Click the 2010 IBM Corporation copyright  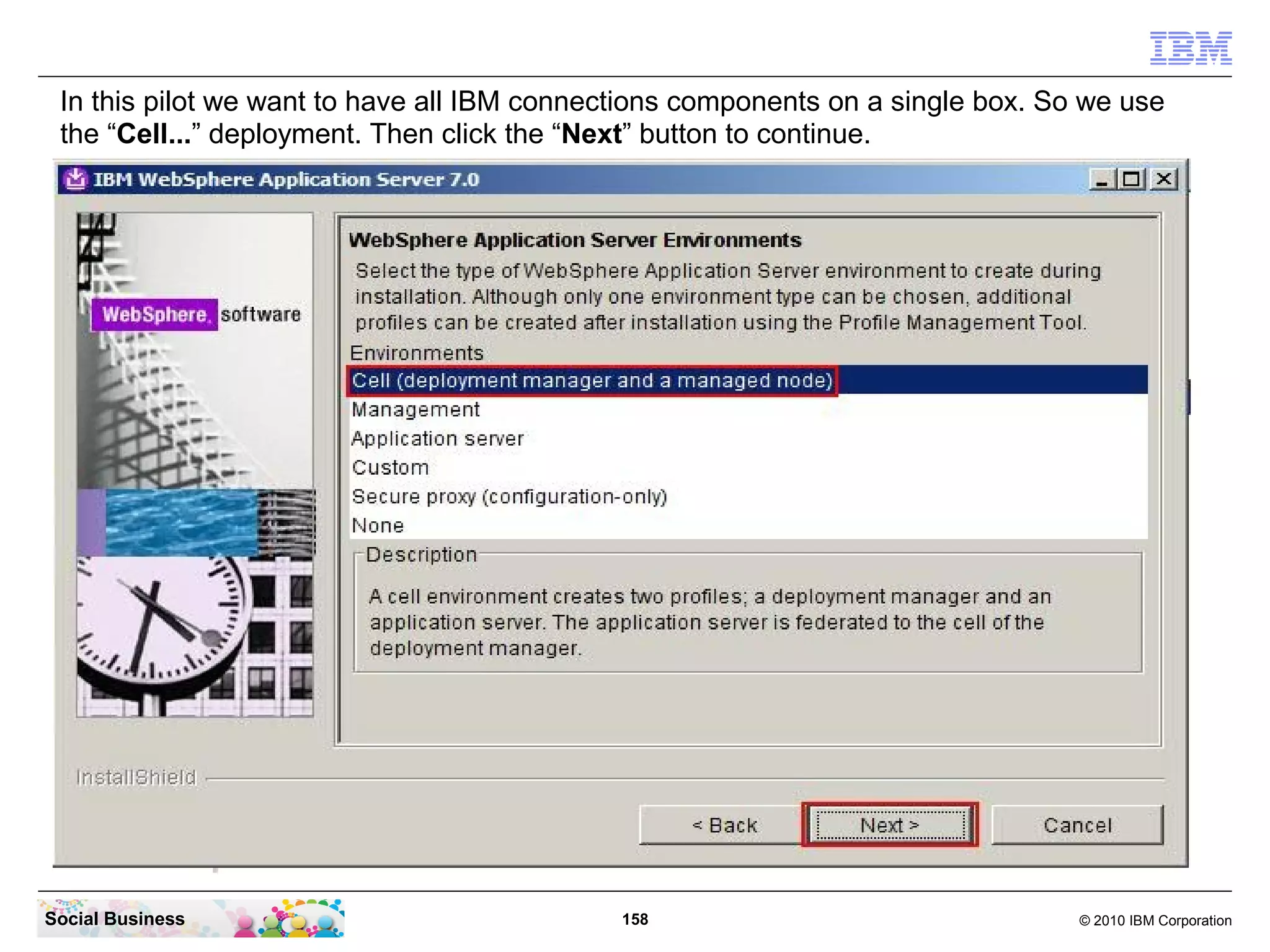tap(1155, 920)
